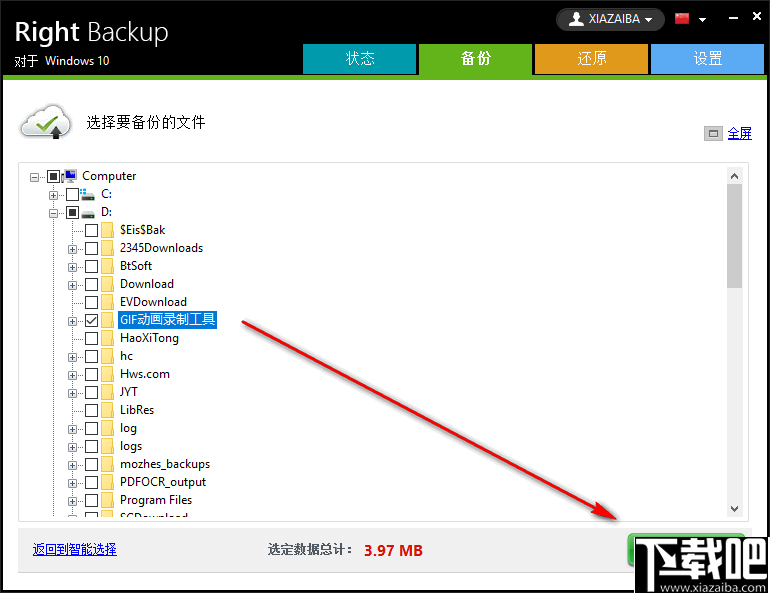
Task: Click the Download folder icon
Action: [107, 284]
